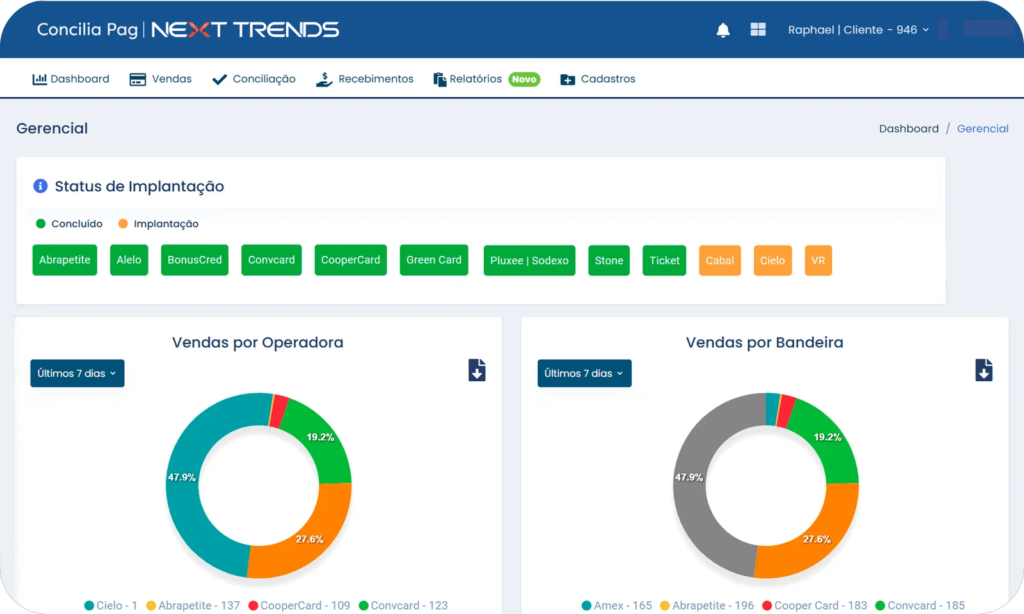The height and width of the screenshot is (614, 1024).
Task: Click the Status de Implantação info icon
Action: (x=40, y=186)
